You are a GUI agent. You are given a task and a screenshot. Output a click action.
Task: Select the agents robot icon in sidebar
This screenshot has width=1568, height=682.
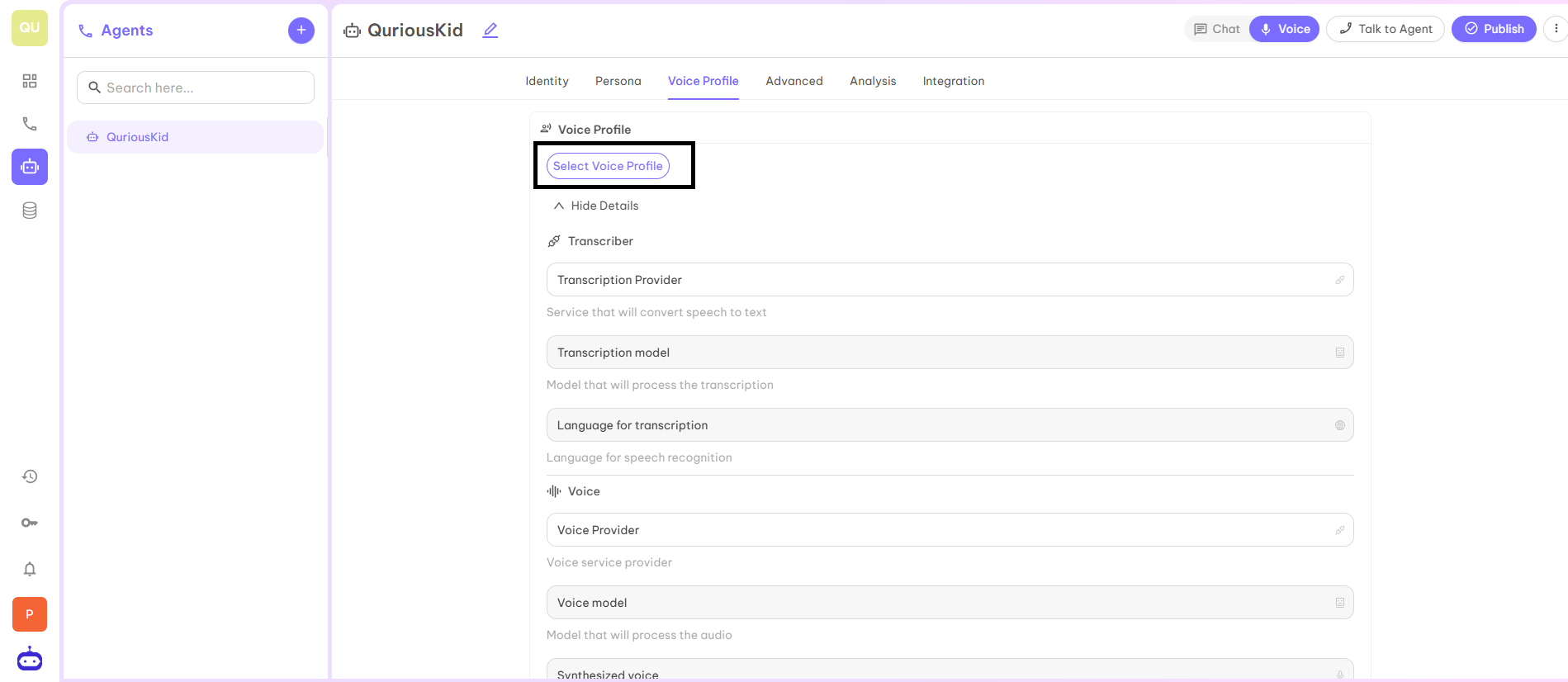click(30, 167)
